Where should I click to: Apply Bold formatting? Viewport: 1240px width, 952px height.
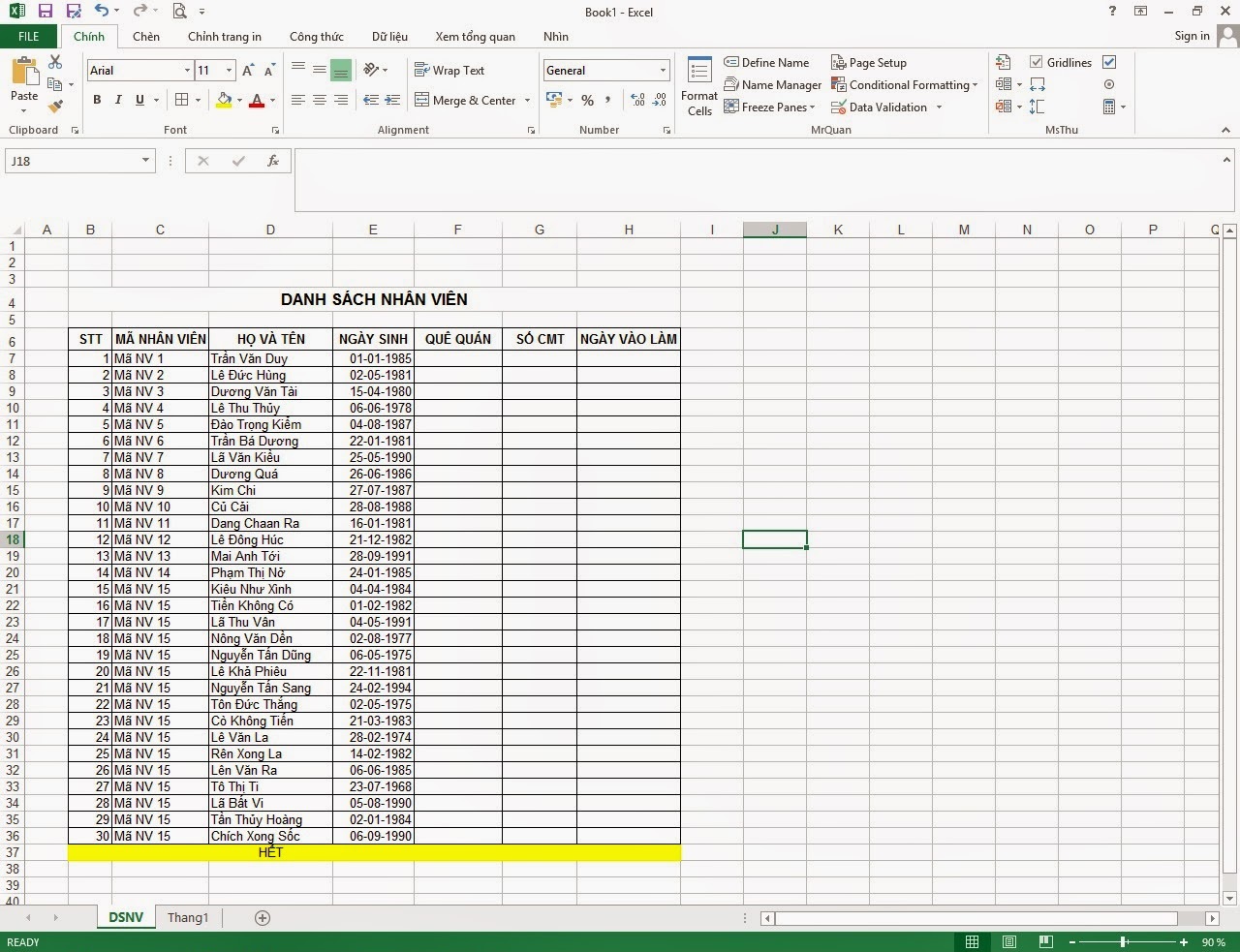pyautogui.click(x=97, y=100)
